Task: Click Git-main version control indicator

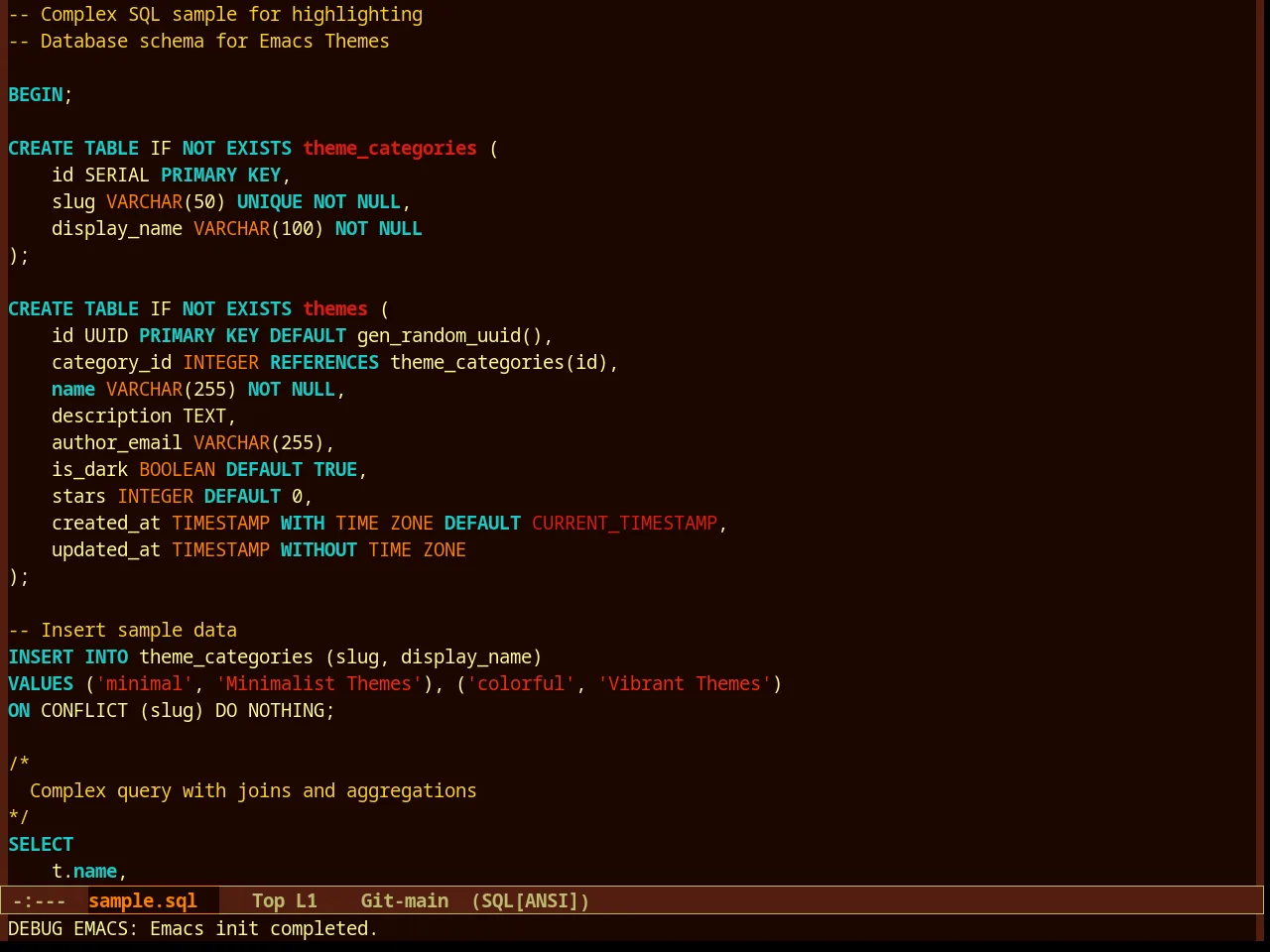Action: point(405,900)
